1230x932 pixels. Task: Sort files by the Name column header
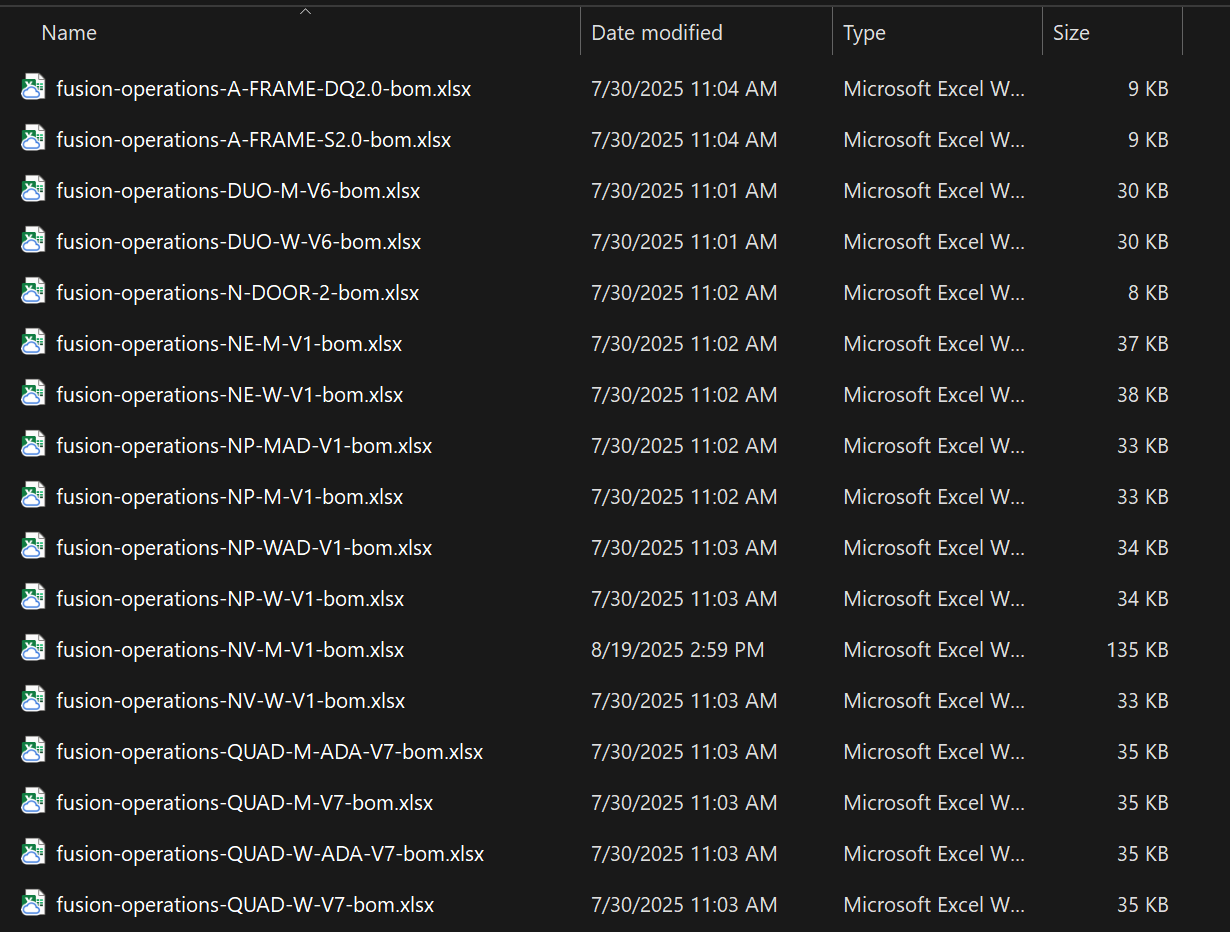click(69, 33)
